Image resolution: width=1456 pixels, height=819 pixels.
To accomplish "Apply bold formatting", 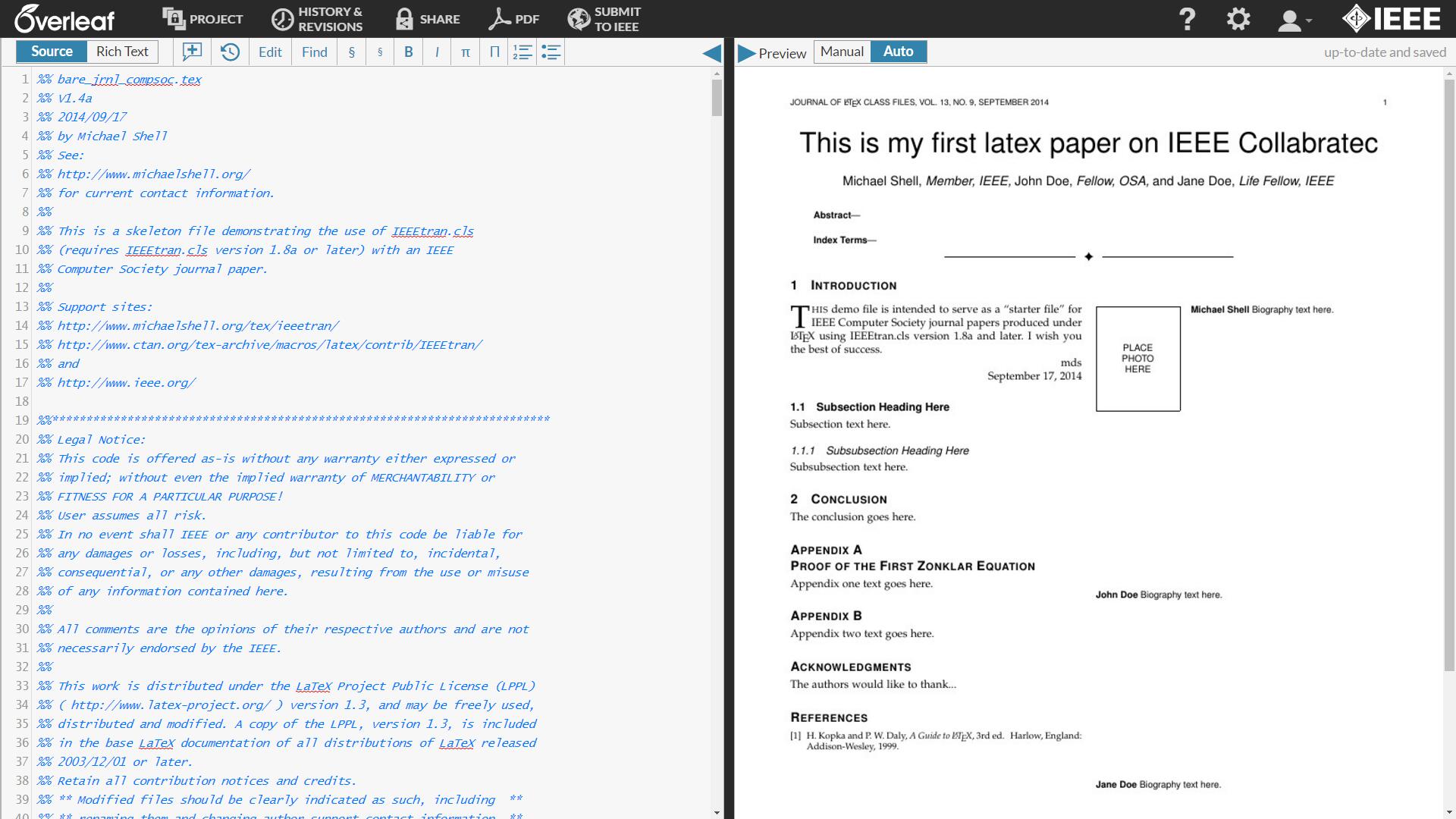I will coord(408,52).
